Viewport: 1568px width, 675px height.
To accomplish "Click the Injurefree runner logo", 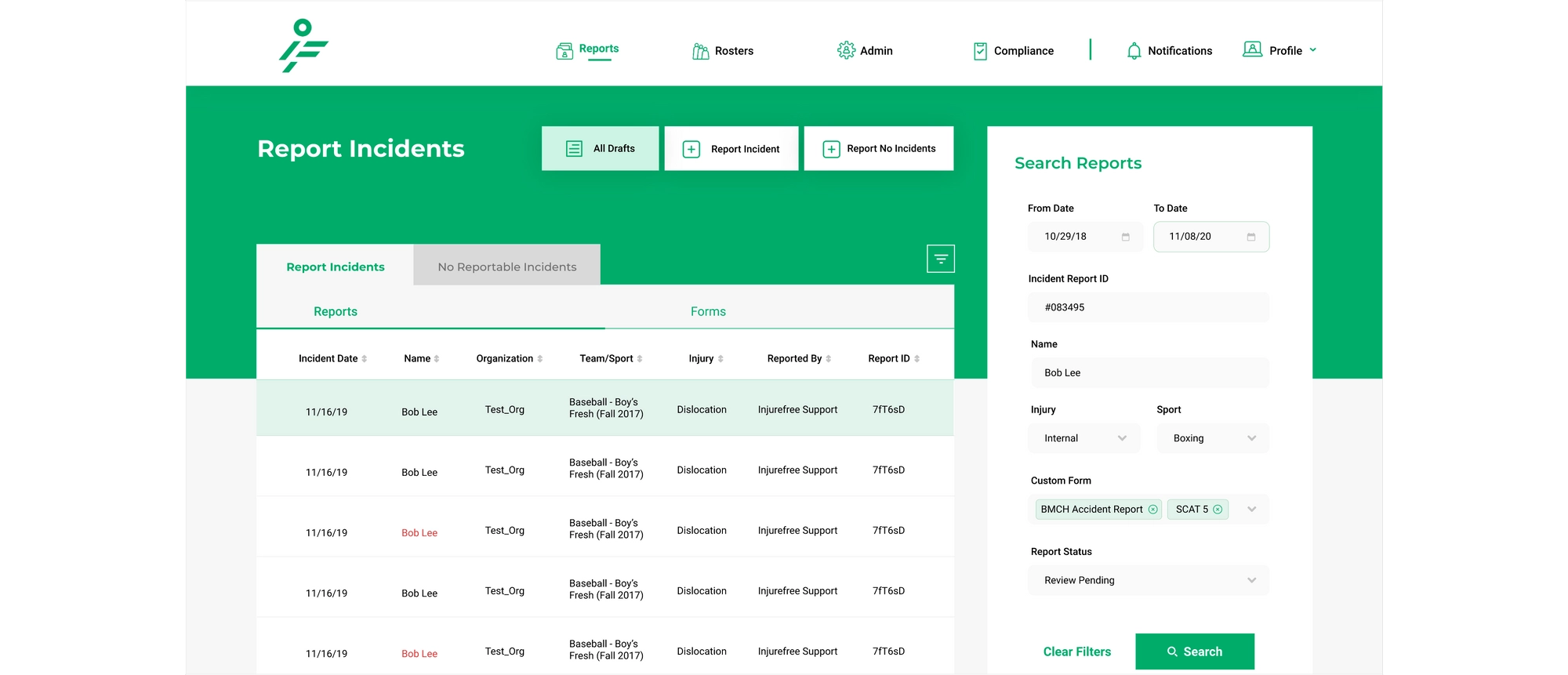I will tap(304, 46).
